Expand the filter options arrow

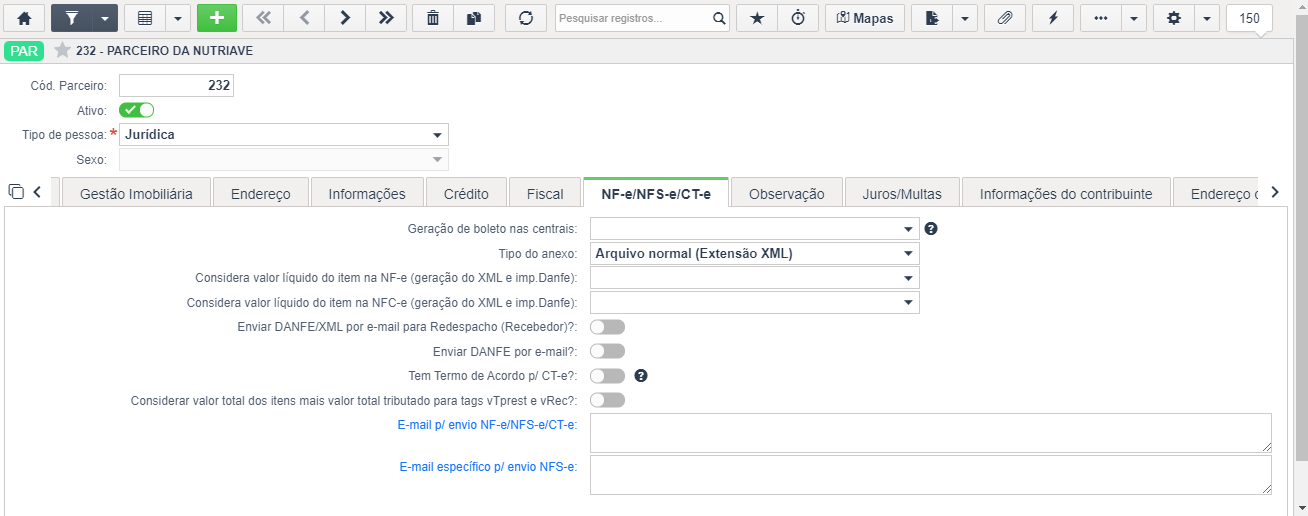tap(105, 18)
